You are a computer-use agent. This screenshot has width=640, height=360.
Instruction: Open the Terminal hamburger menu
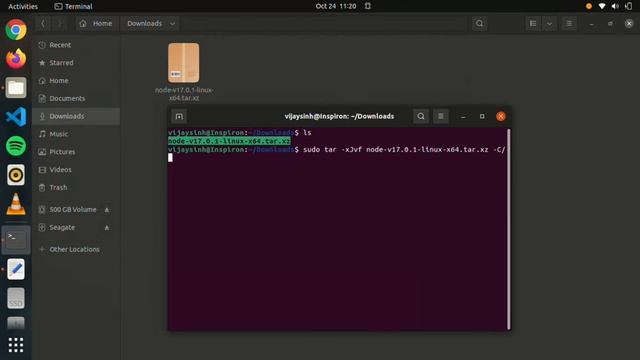point(441,116)
